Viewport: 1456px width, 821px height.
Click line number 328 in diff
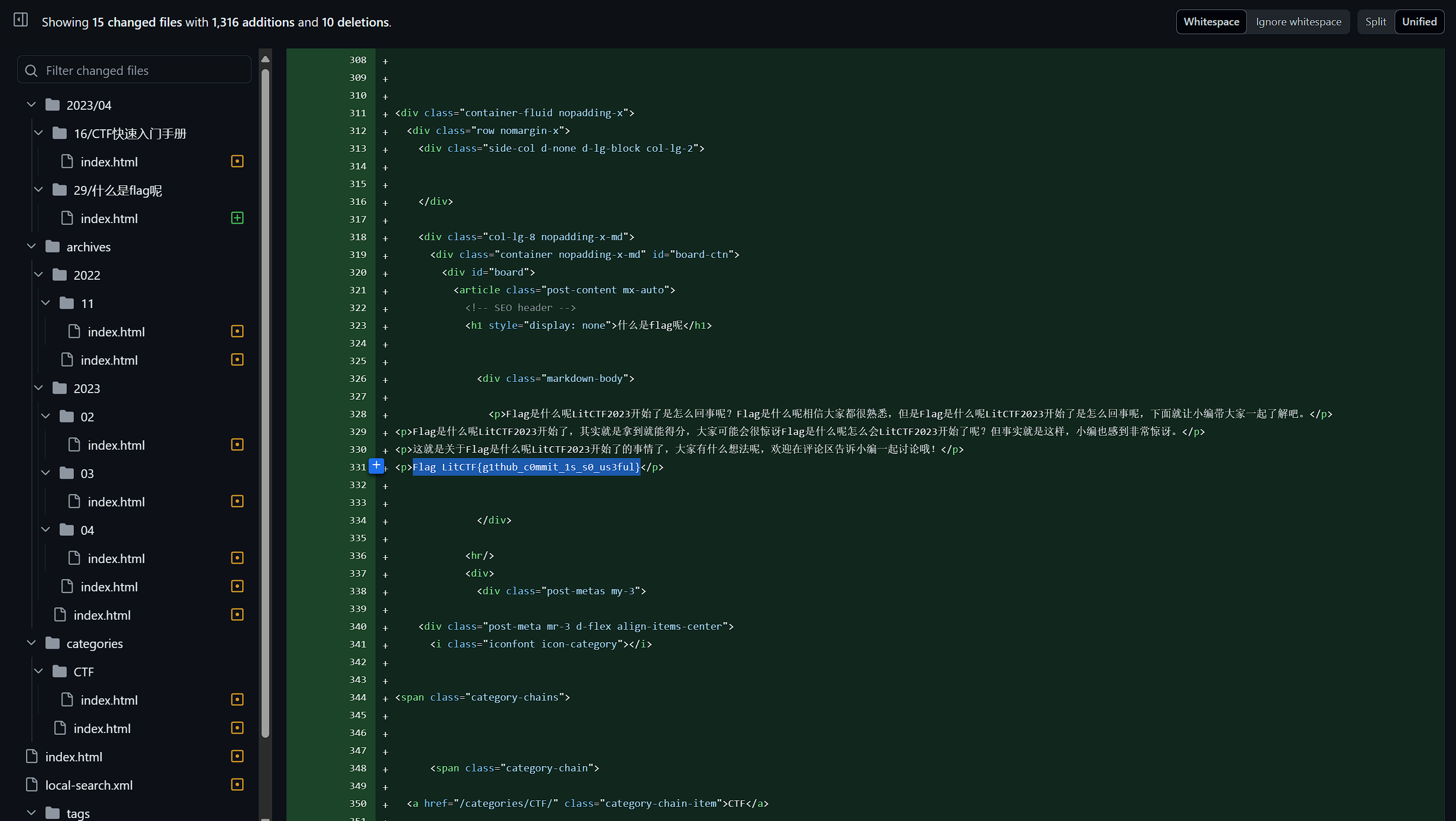(x=357, y=414)
